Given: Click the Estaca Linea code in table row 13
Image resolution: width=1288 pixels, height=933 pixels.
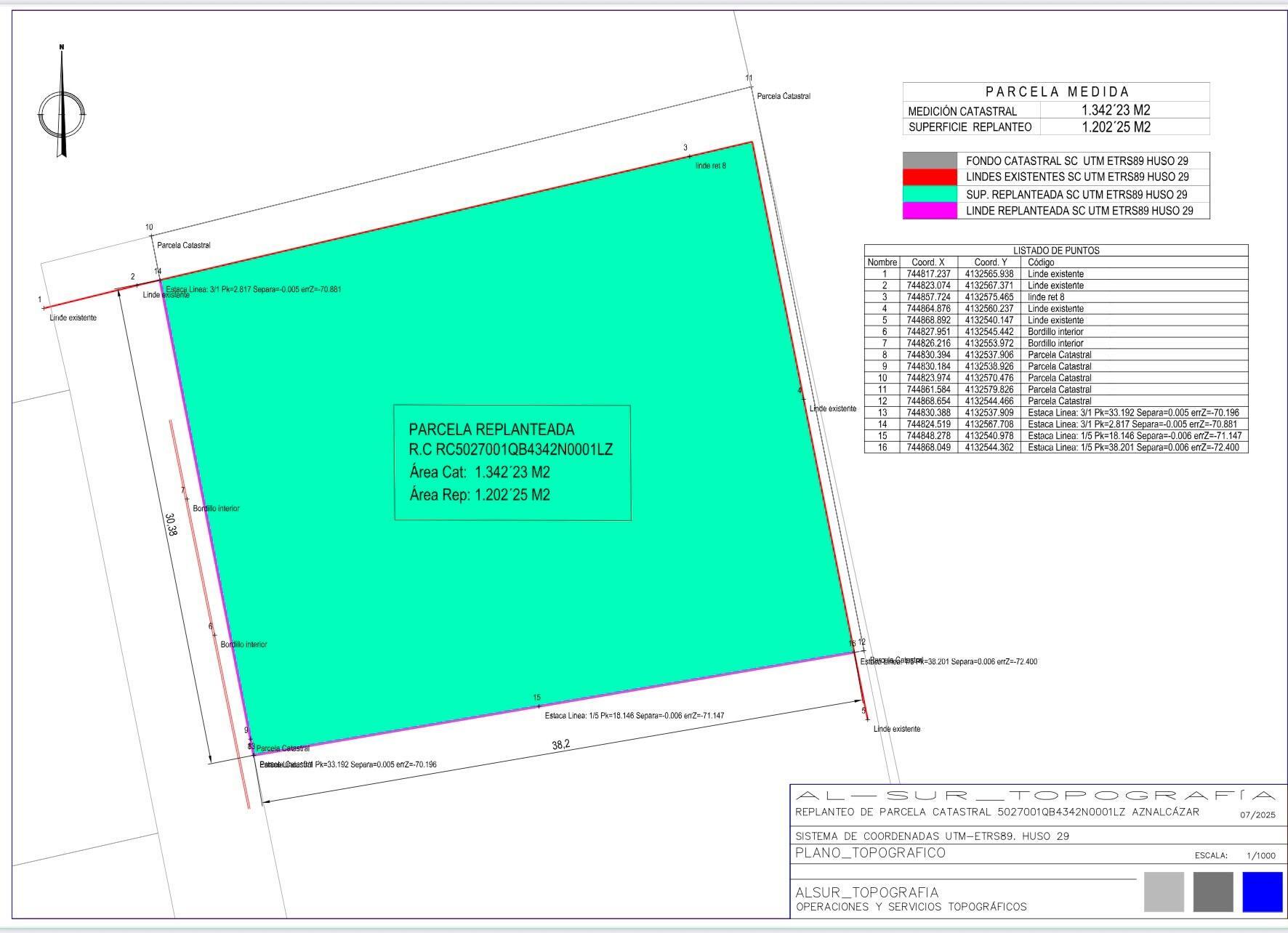Looking at the screenshot, I should [1133, 413].
